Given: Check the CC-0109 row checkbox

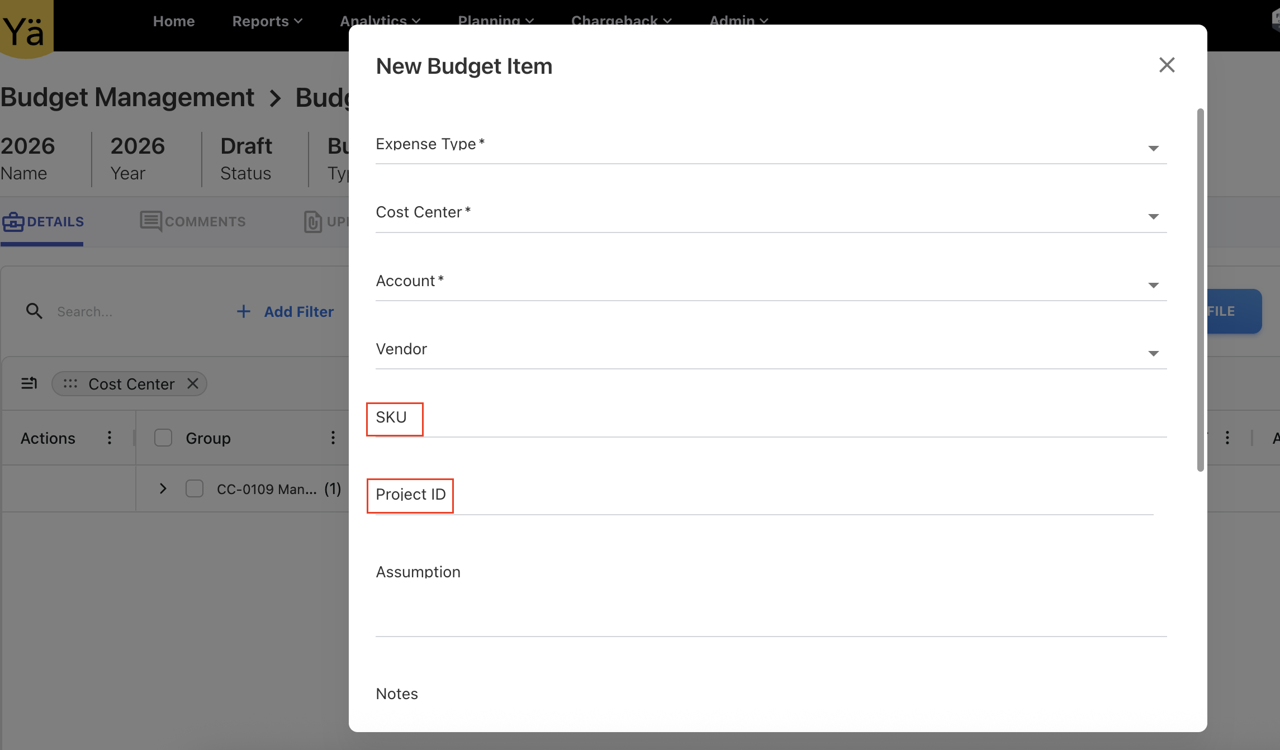Looking at the screenshot, I should (x=196, y=489).
